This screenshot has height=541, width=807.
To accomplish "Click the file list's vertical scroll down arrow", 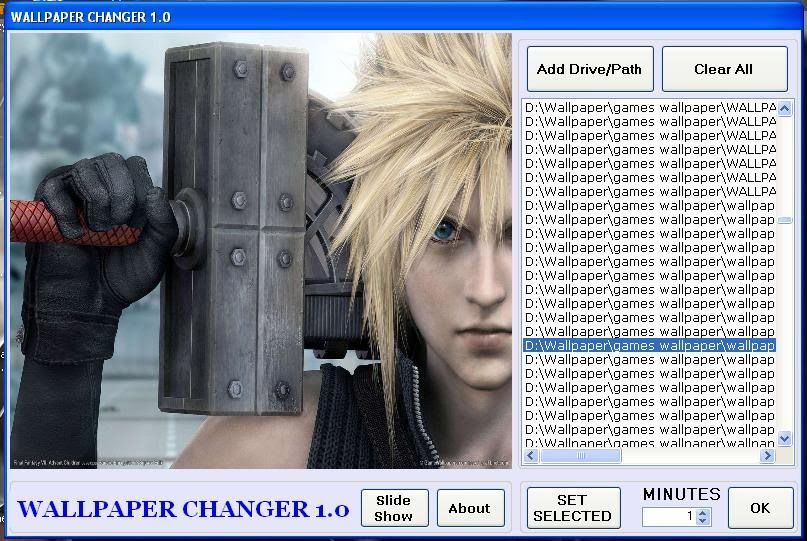I will (784, 439).
